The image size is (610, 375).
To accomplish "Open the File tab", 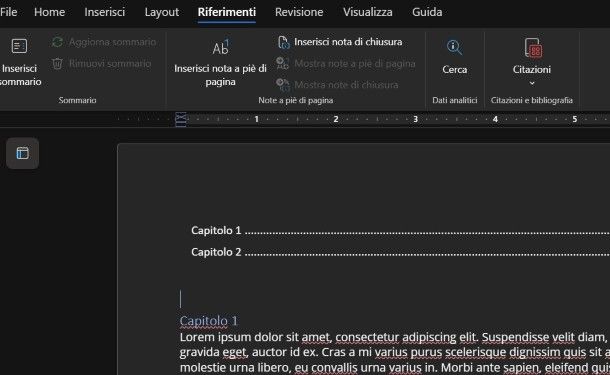I will tap(8, 12).
